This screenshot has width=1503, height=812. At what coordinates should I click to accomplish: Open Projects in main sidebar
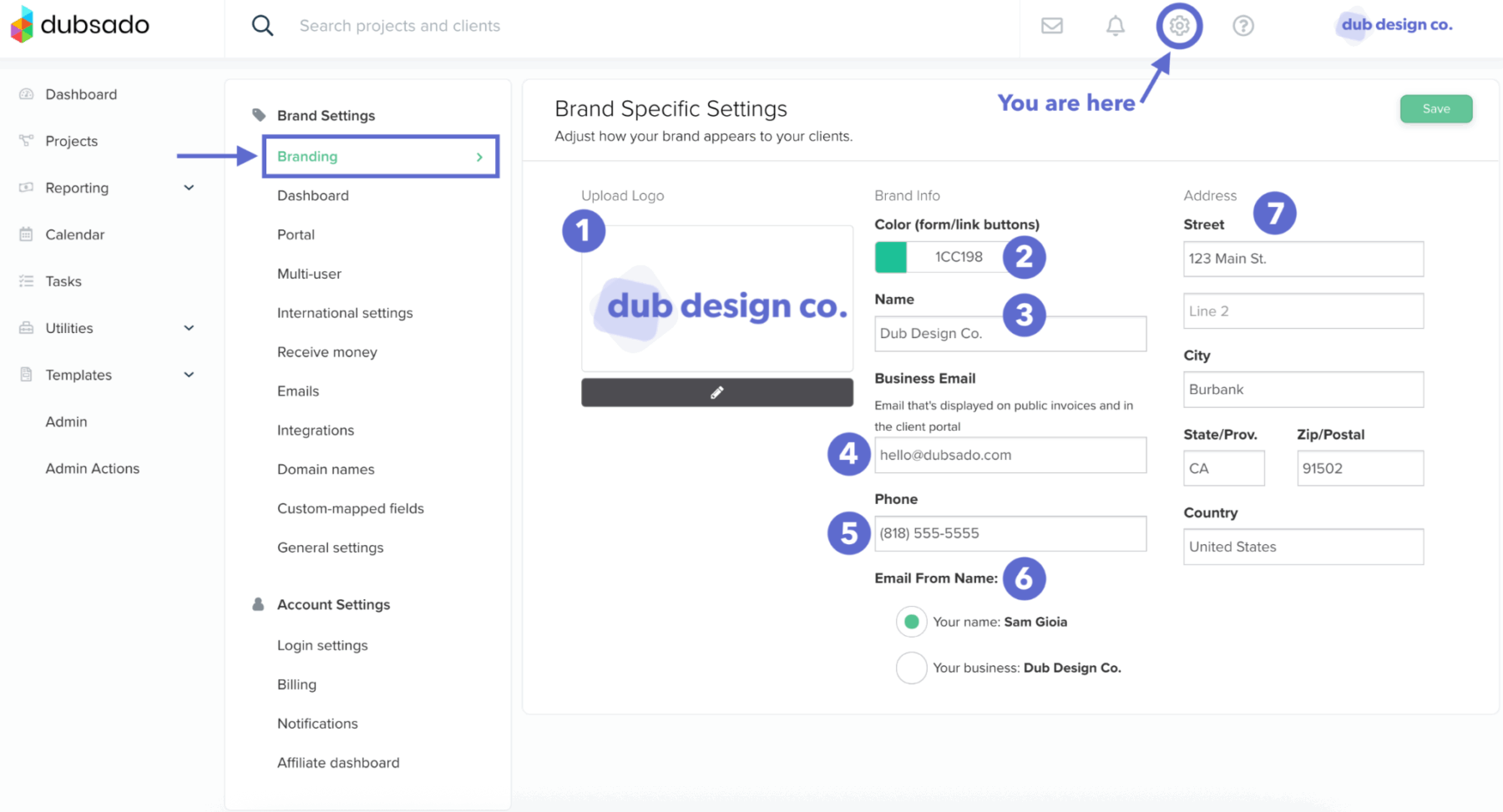(72, 141)
